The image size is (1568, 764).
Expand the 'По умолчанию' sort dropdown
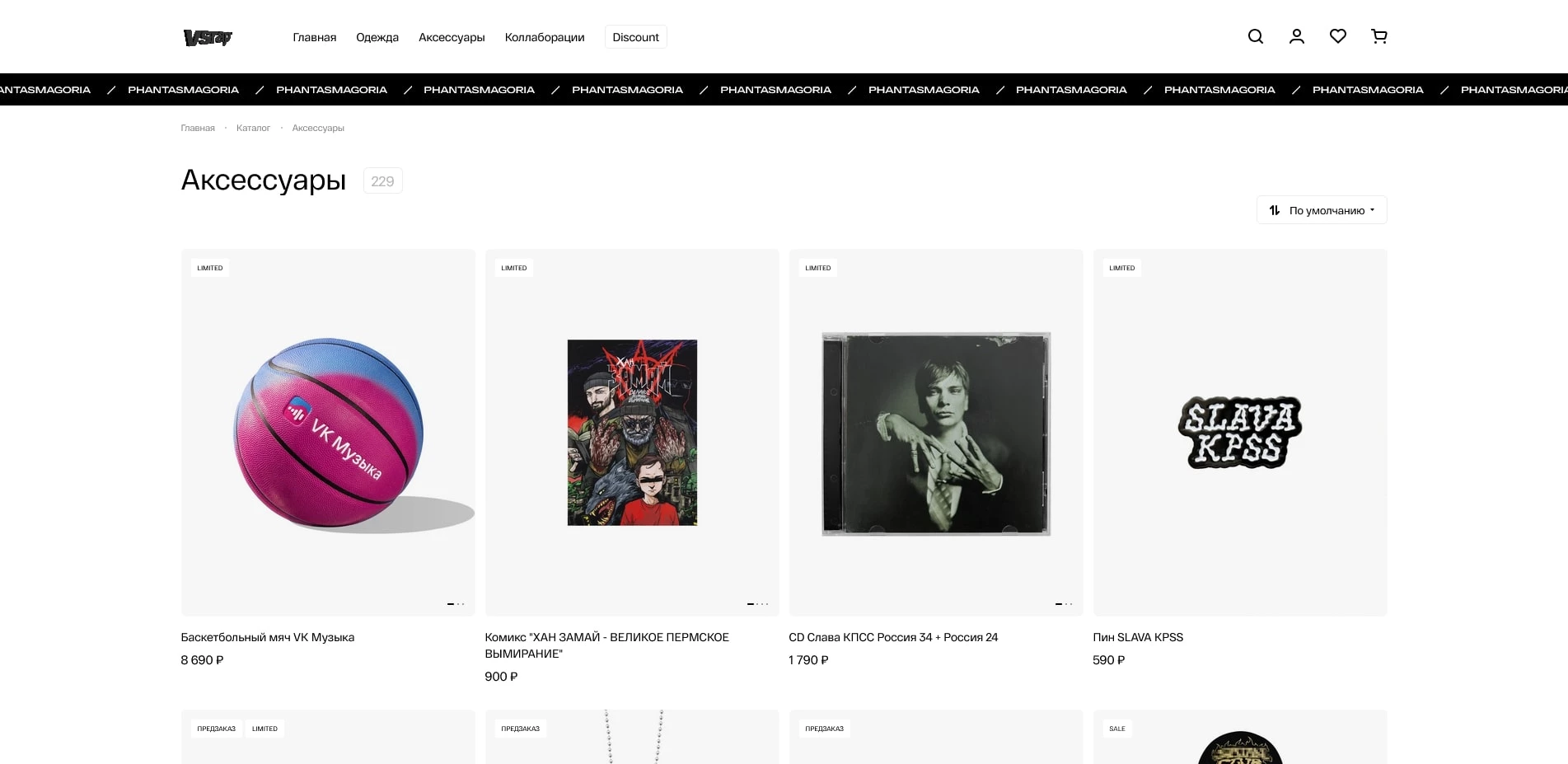(1322, 210)
